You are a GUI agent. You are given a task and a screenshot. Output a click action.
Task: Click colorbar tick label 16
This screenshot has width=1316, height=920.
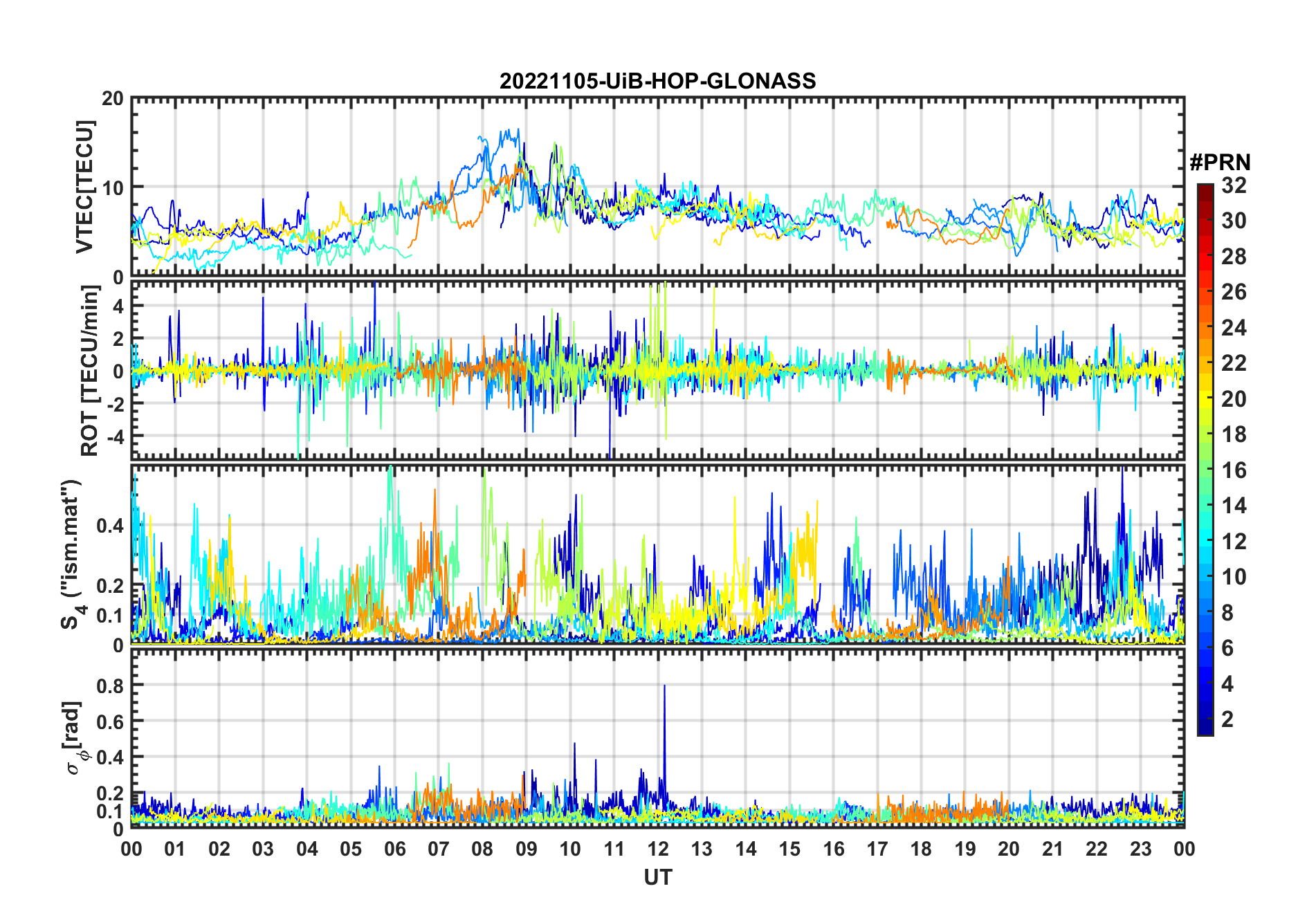point(1234,470)
